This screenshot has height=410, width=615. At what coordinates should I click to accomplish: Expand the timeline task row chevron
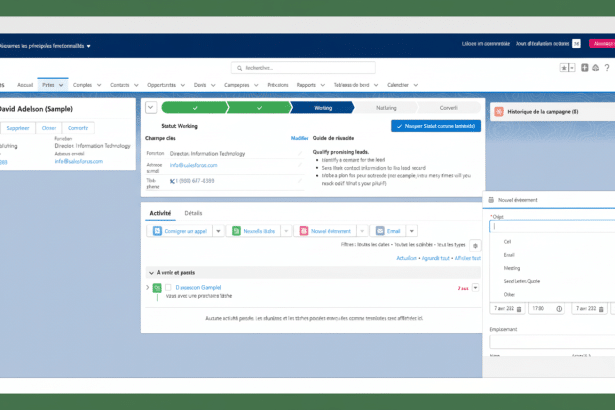pyautogui.click(x=148, y=288)
